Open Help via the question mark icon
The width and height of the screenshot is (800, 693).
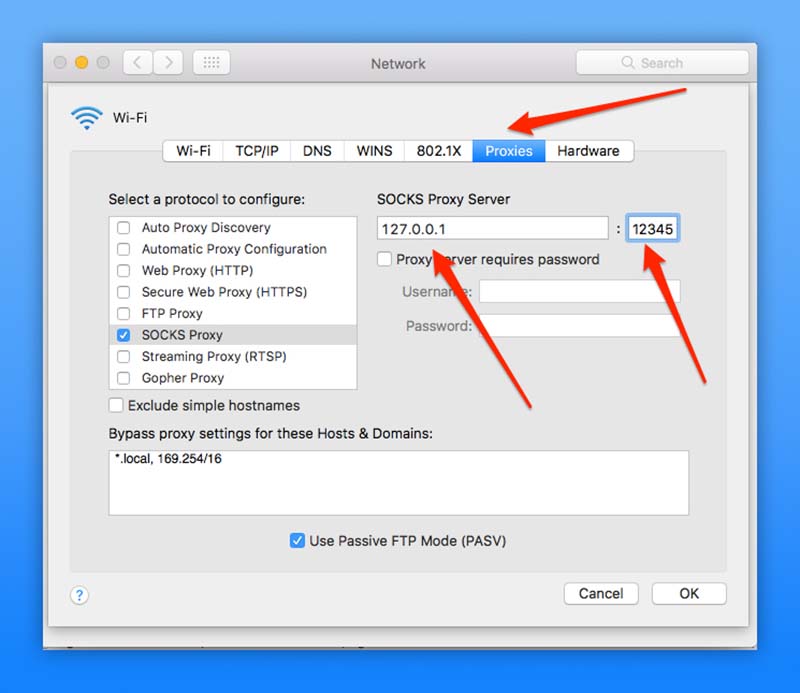(x=79, y=594)
